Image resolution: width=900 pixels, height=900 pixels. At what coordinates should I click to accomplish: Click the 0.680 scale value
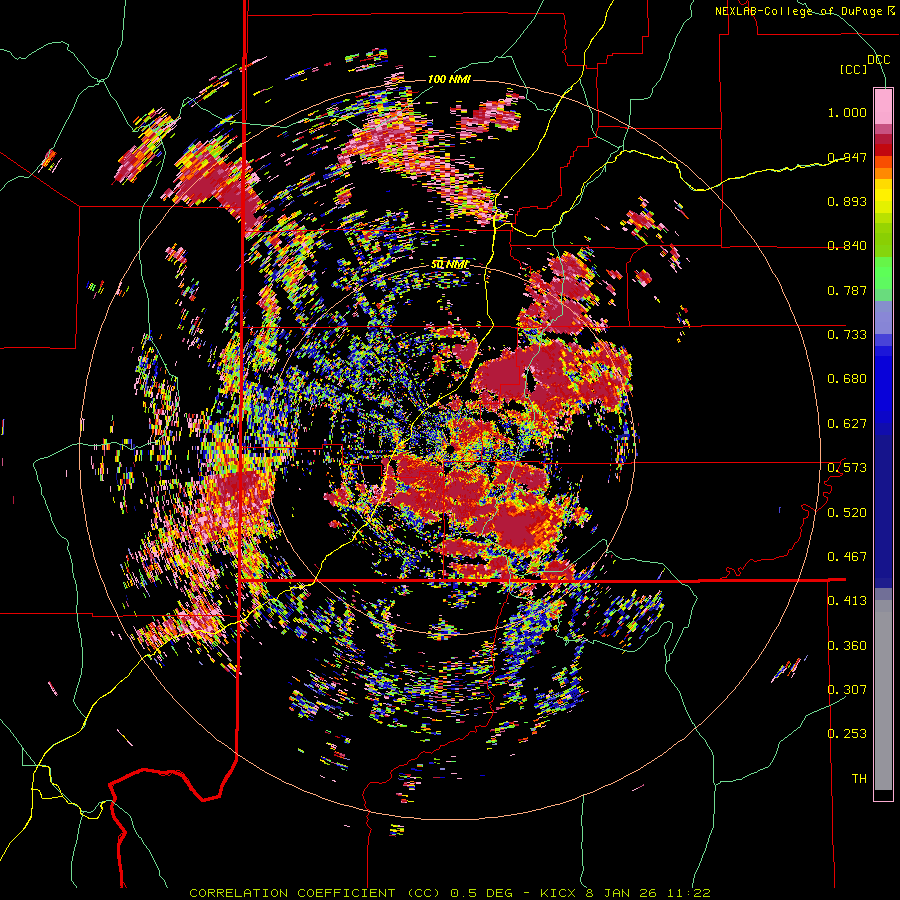click(847, 379)
